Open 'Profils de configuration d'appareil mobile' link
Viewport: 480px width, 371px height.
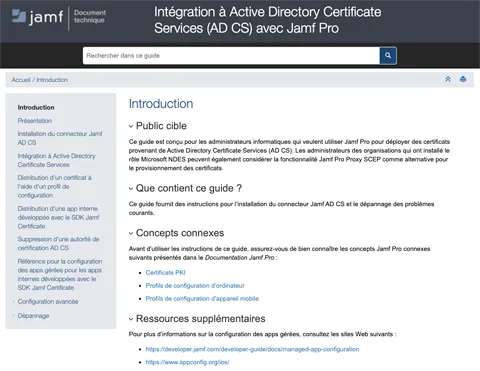tap(202, 299)
